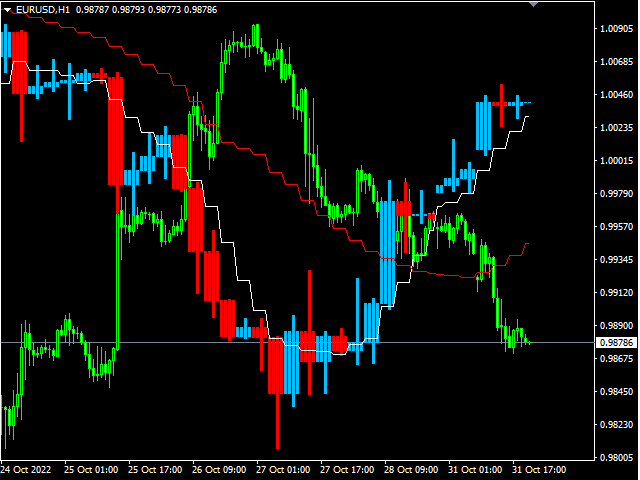Viewport: 640px width, 480px height.
Task: Click the 25 Oct 17:00 time label
Action: pos(156,470)
